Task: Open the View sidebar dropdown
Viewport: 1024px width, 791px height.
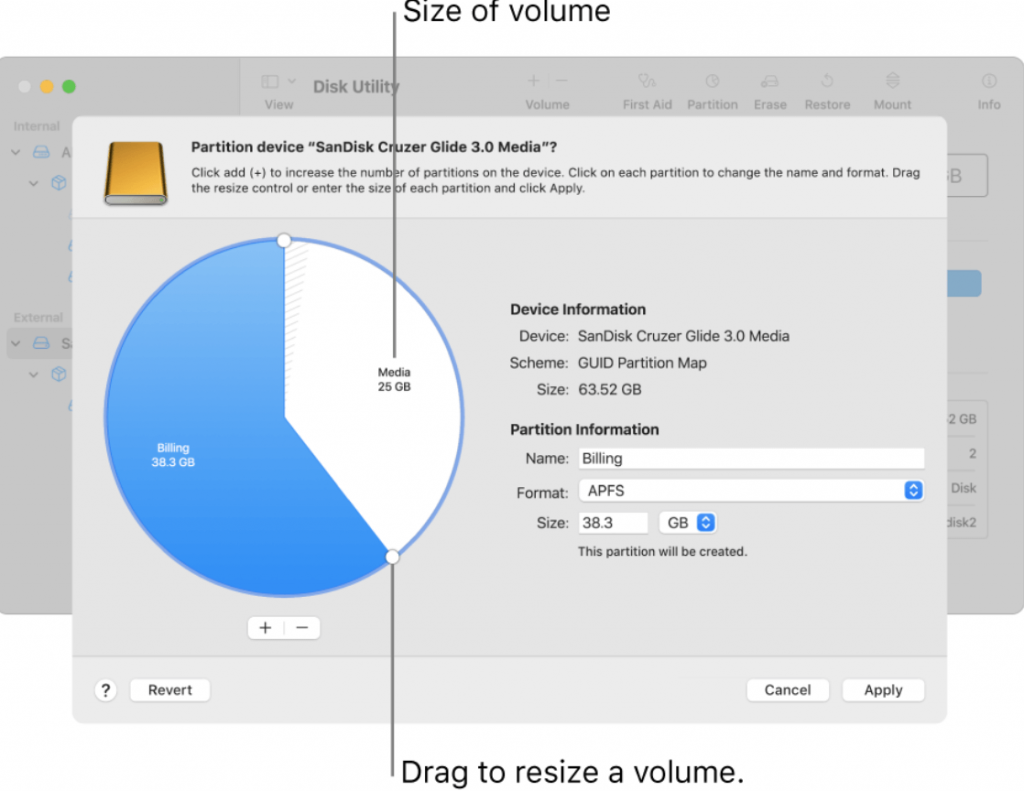Action: (278, 82)
